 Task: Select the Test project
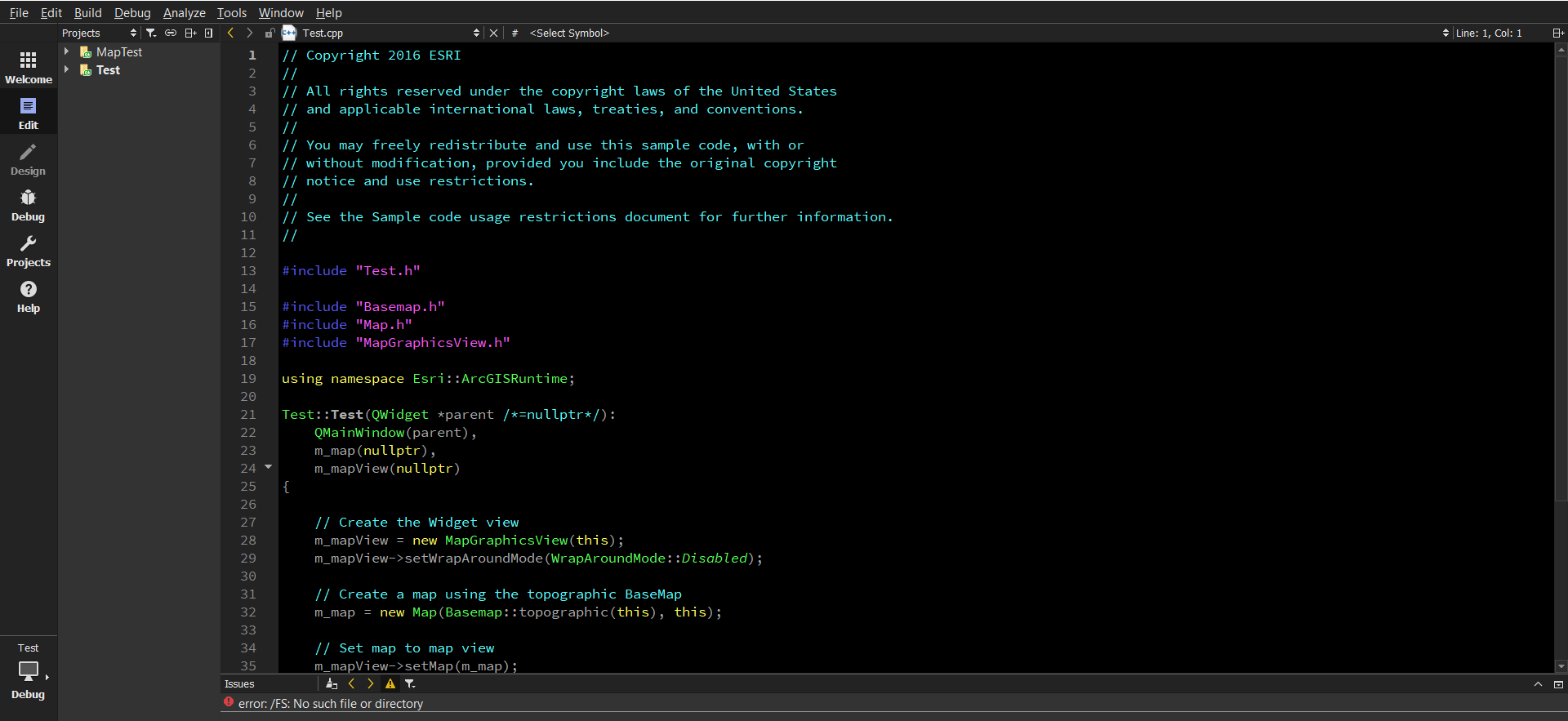click(108, 69)
